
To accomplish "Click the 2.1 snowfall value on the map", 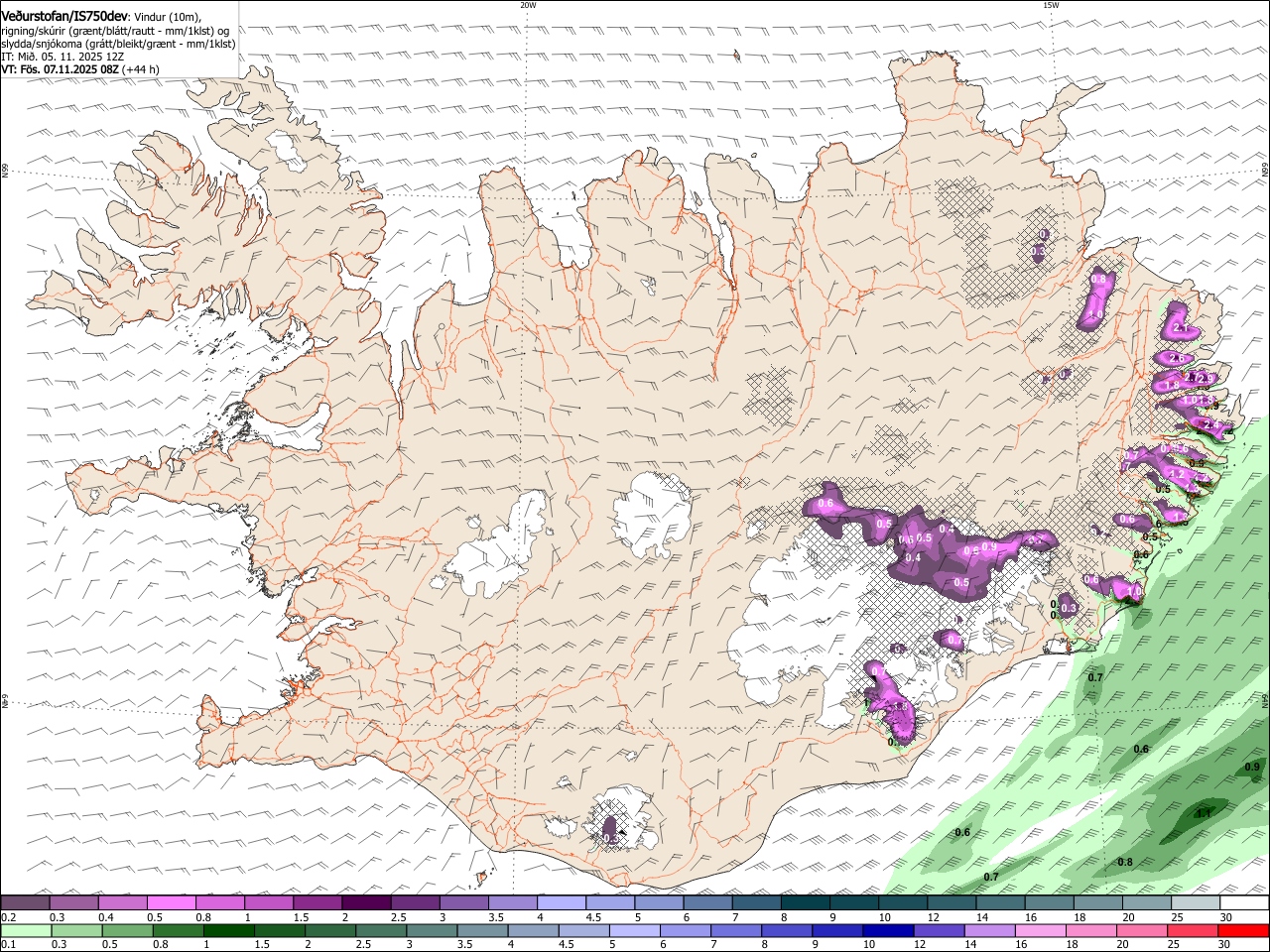I will tap(1181, 328).
